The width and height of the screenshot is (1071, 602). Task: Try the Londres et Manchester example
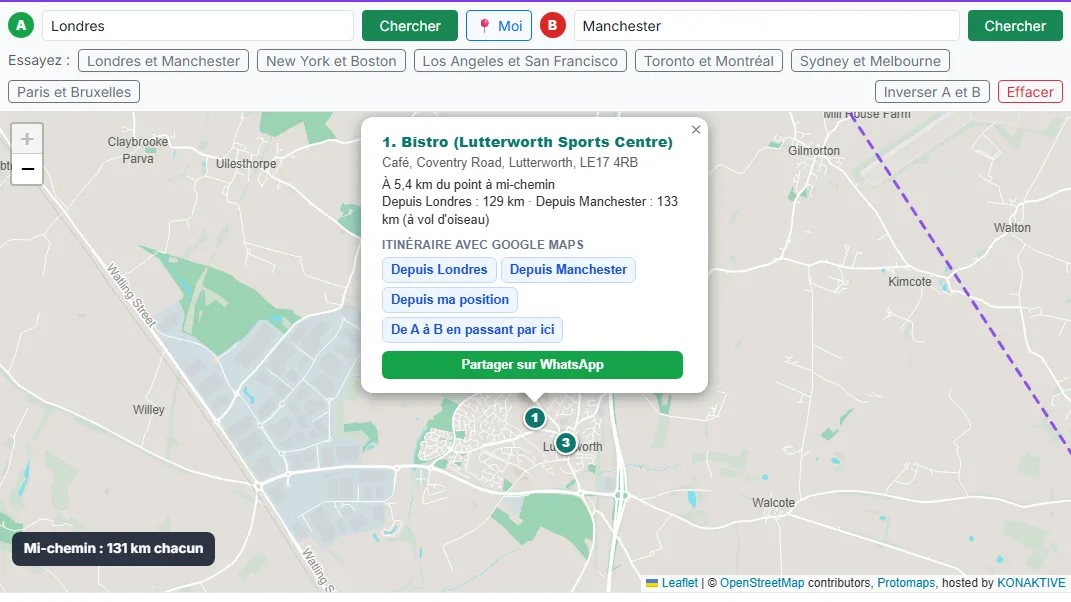tap(163, 61)
